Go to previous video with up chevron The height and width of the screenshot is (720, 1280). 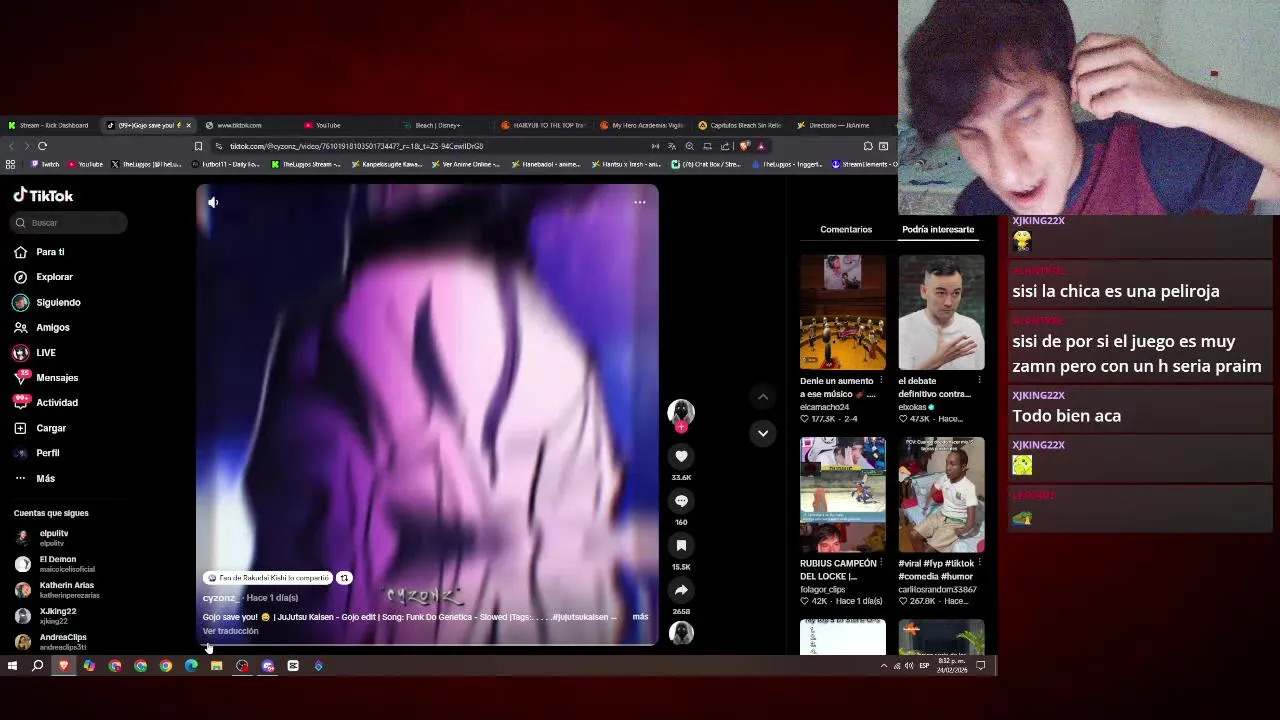[x=763, y=397]
